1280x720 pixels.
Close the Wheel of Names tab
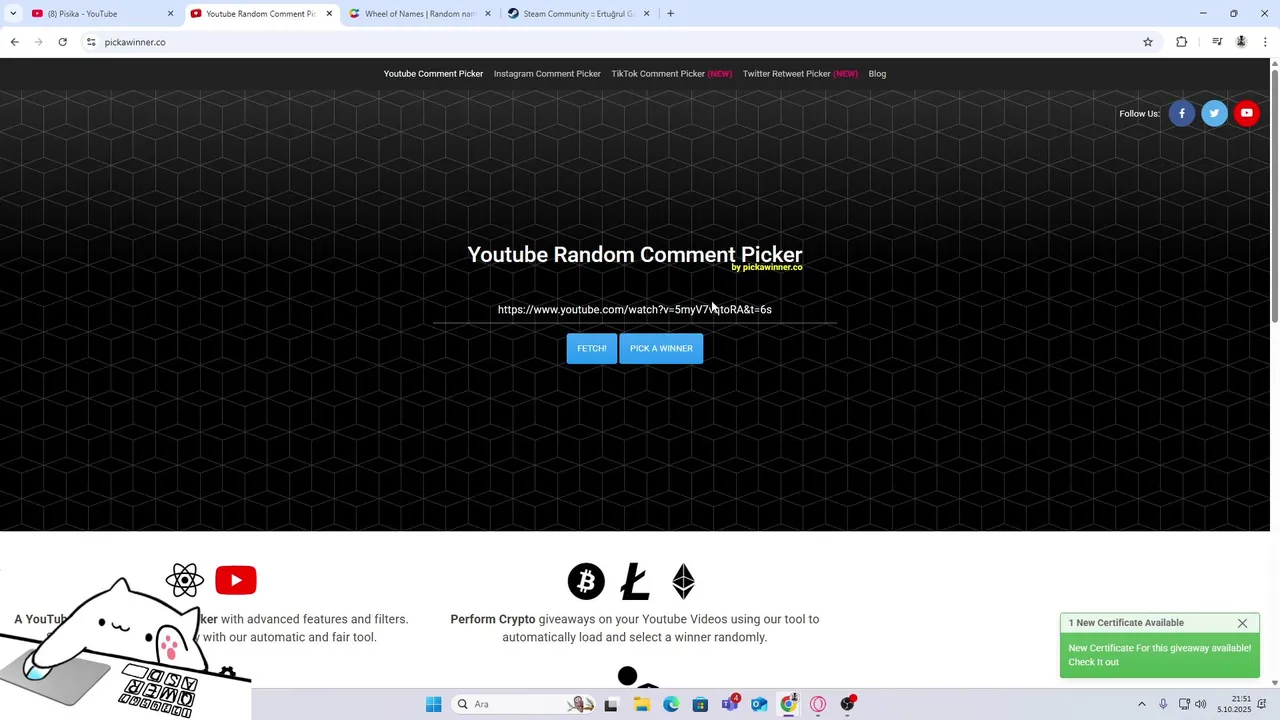coord(487,14)
